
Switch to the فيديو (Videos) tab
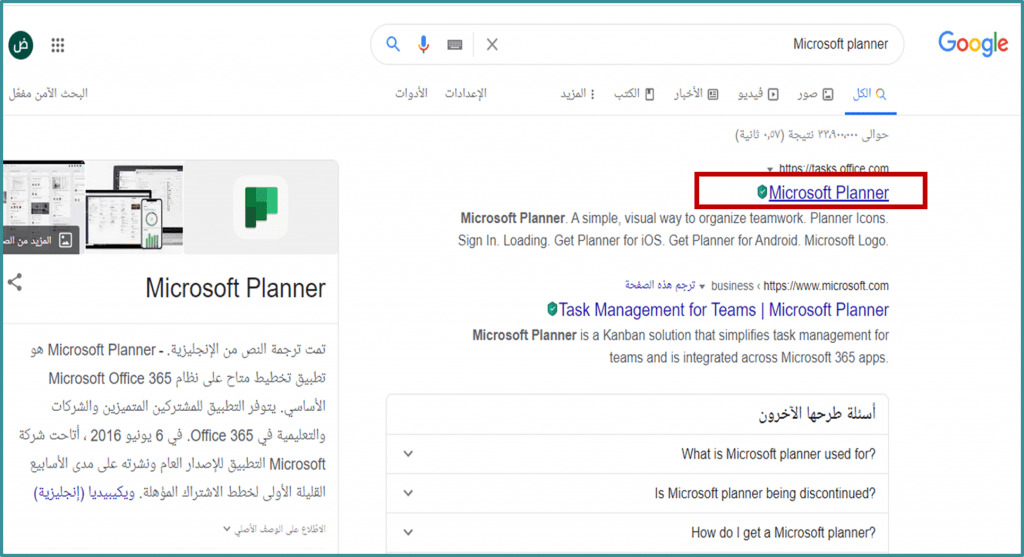pyautogui.click(x=758, y=94)
